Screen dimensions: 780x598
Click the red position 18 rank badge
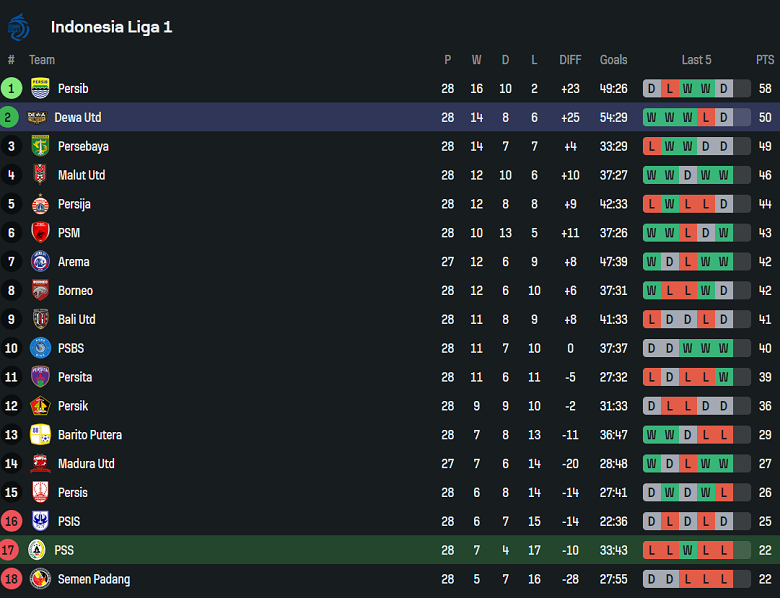point(11,579)
